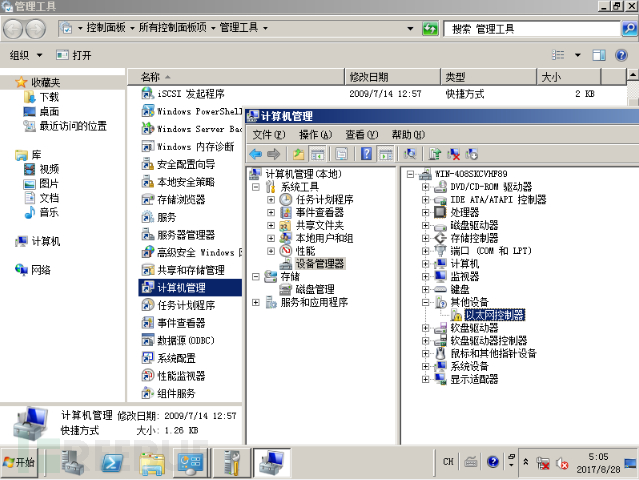Expand Services and Applications node
The image size is (639, 480).
(256, 302)
